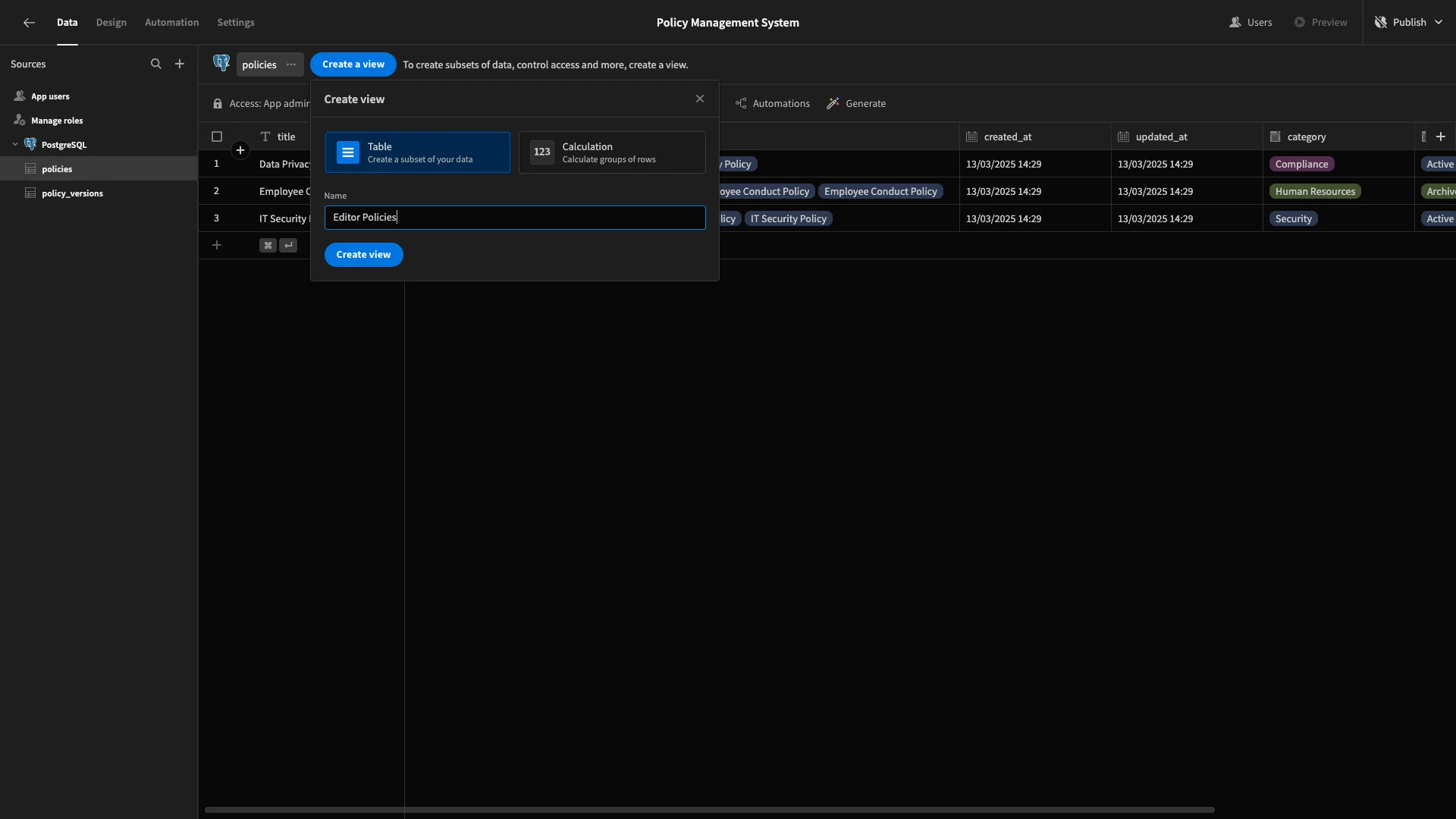1456x819 pixels.
Task: Open the Automations toolbar option
Action: click(x=773, y=104)
